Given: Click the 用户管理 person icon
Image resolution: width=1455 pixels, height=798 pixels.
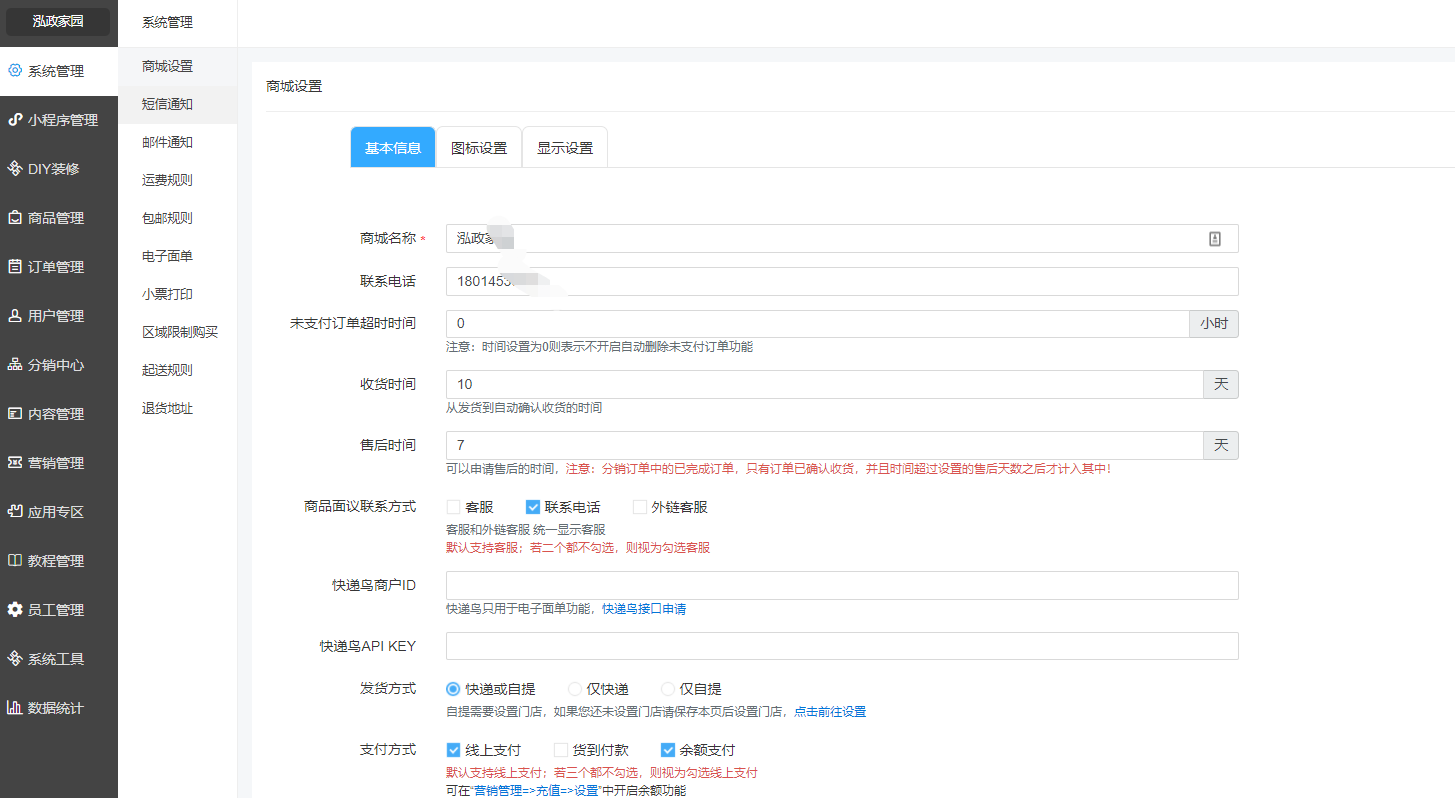Looking at the screenshot, I should pos(15,316).
